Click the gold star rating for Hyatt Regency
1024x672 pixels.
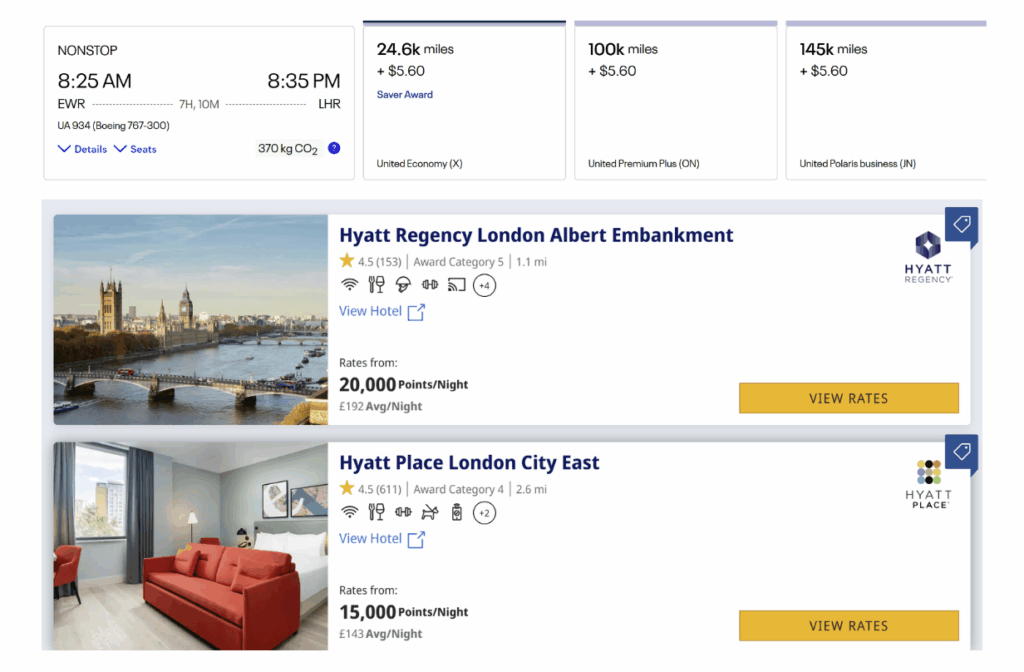pyautogui.click(x=347, y=261)
